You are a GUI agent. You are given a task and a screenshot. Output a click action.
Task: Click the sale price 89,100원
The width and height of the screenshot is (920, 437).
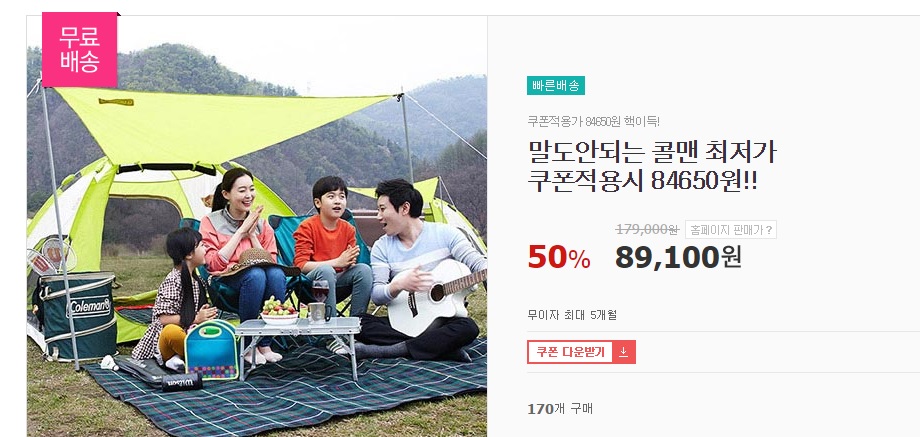(x=678, y=257)
